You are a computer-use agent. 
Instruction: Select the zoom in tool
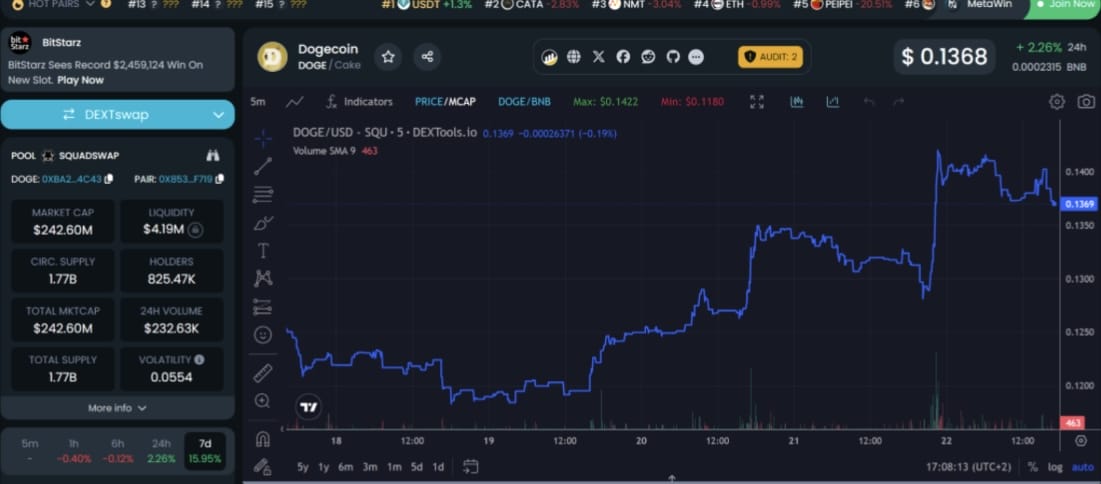coord(263,401)
